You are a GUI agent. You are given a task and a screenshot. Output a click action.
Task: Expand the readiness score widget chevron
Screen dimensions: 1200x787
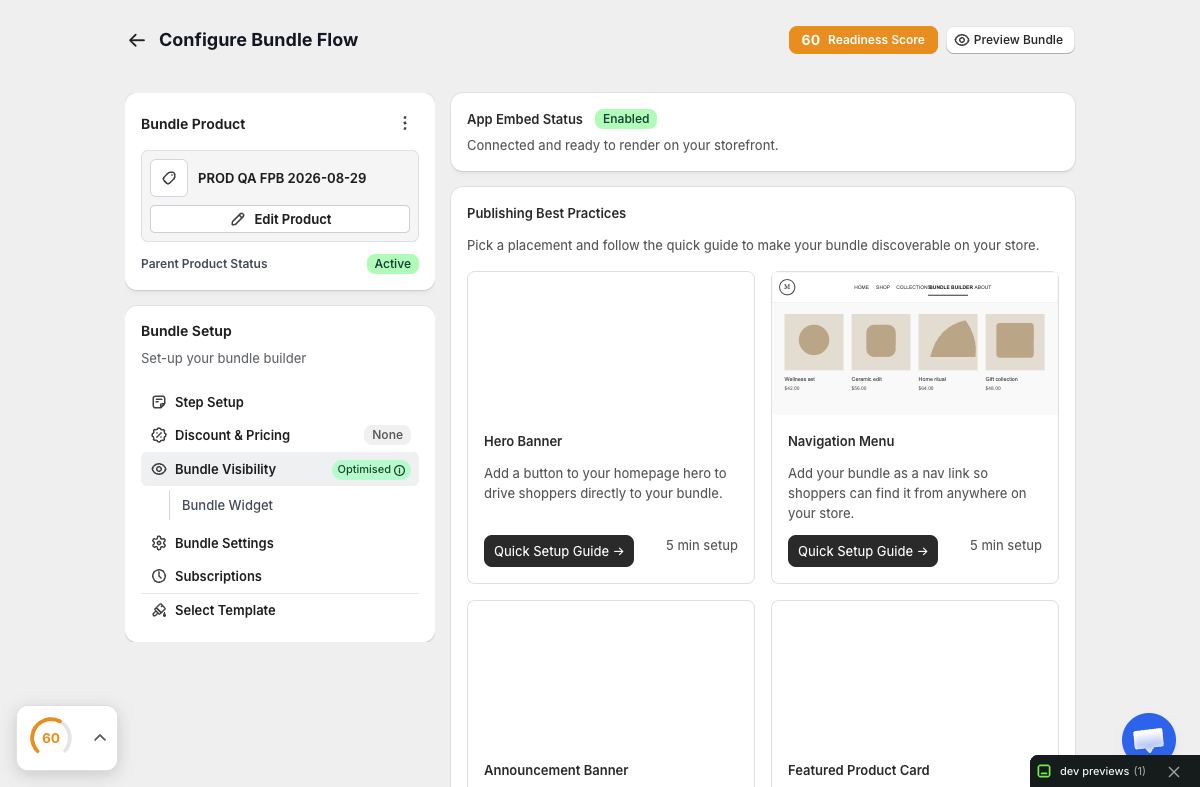tap(100, 738)
